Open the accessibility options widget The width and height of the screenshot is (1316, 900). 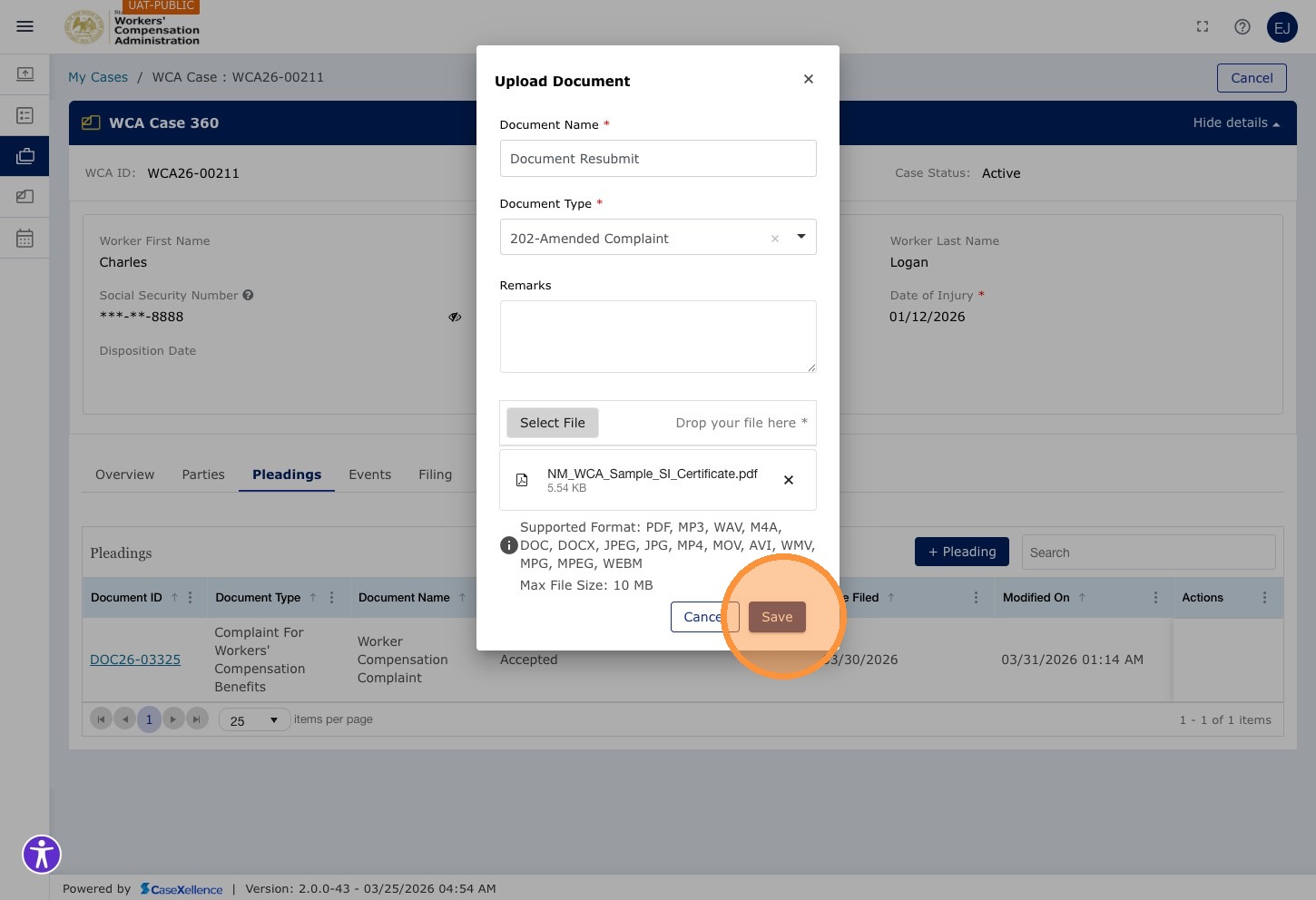(42, 854)
